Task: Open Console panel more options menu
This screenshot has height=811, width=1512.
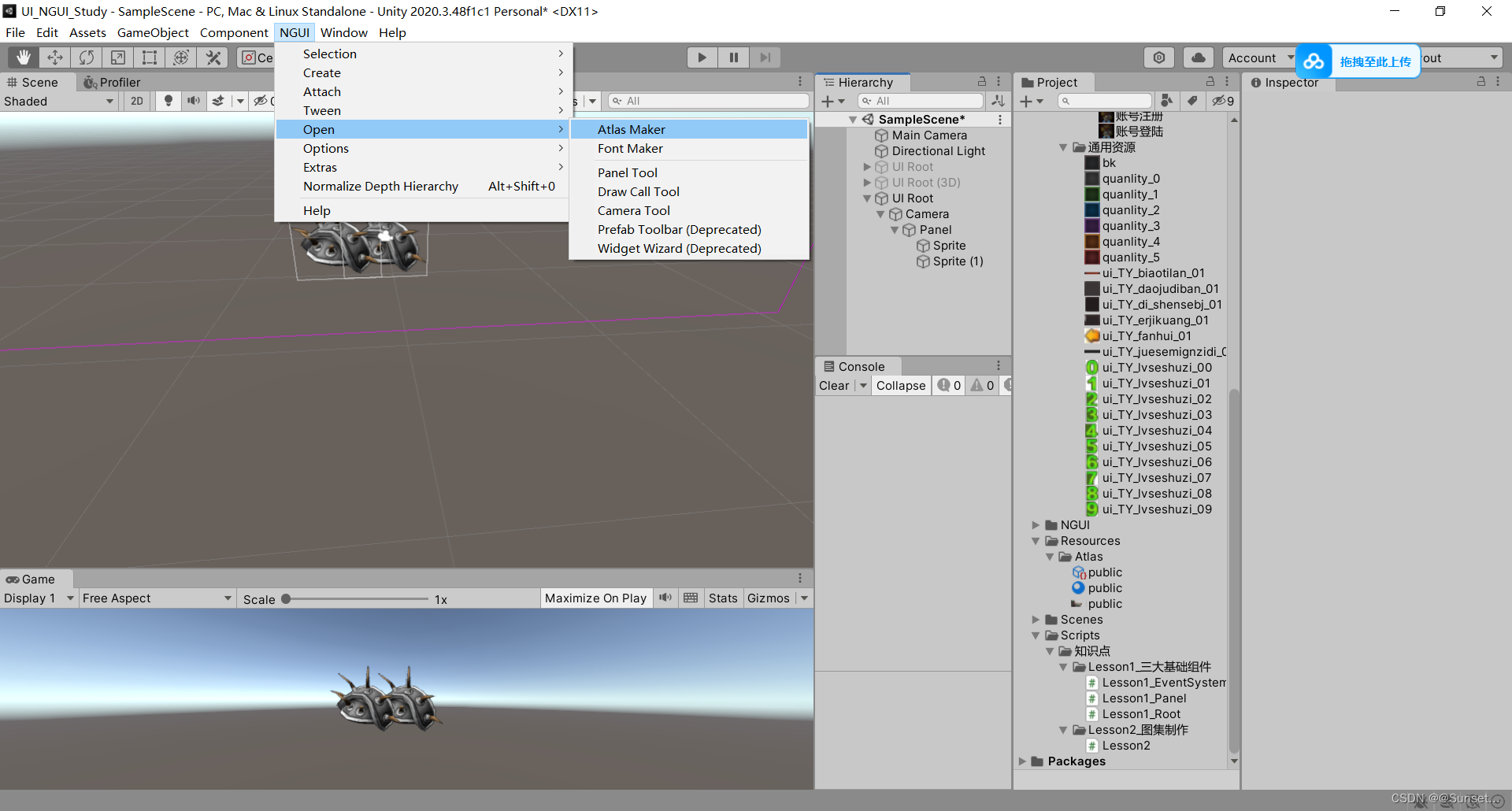Action: (x=999, y=366)
